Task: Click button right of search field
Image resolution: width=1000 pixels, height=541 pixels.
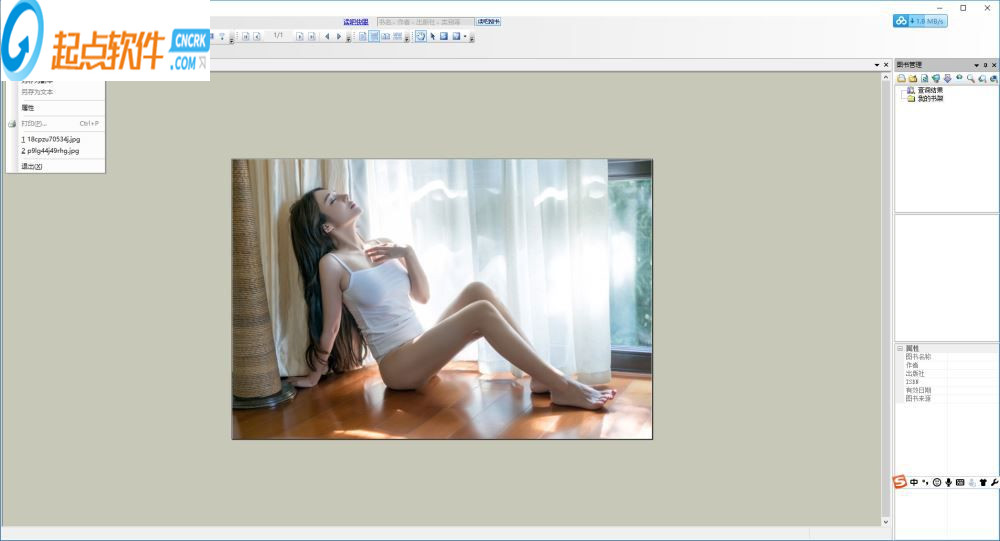Action: pos(488,22)
